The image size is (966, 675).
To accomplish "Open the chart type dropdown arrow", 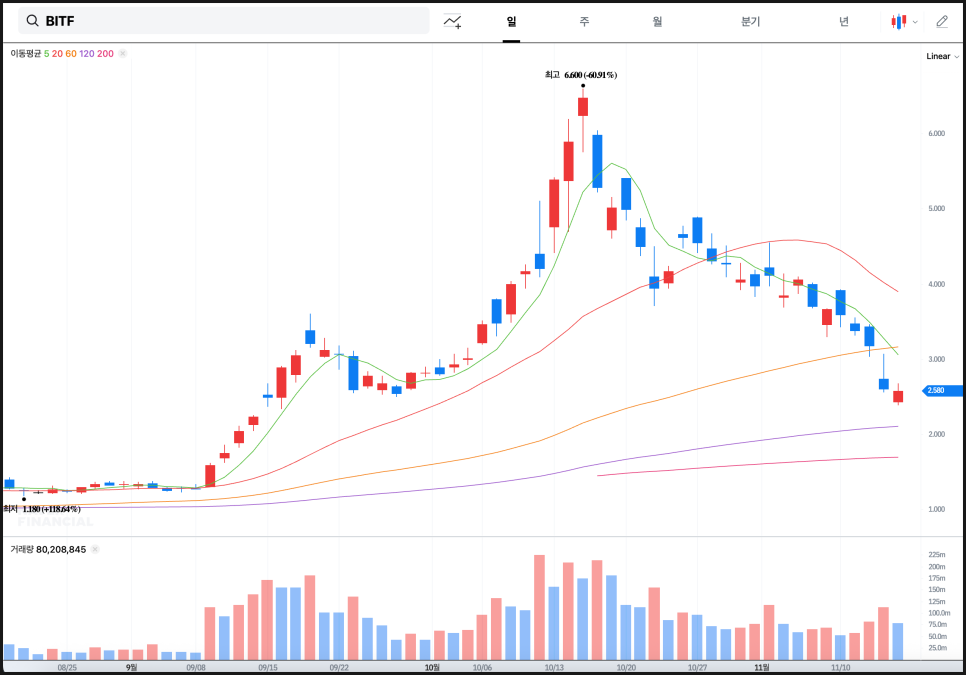I will 916,22.
